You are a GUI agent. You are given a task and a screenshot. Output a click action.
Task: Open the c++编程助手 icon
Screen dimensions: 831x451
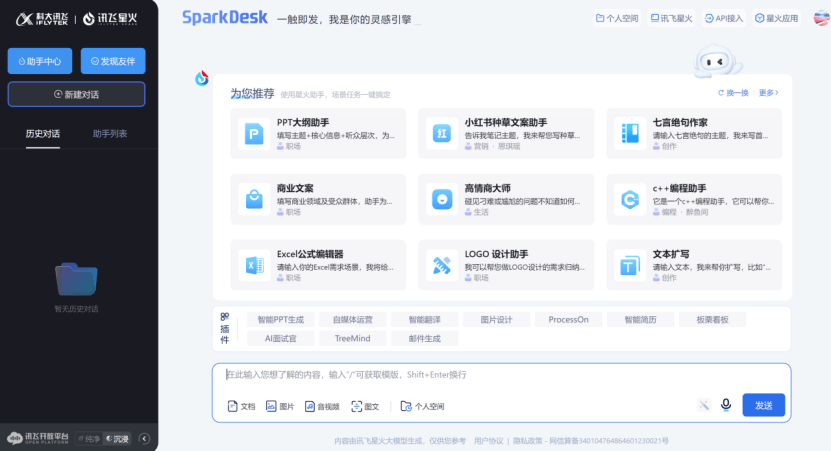[x=630, y=199]
